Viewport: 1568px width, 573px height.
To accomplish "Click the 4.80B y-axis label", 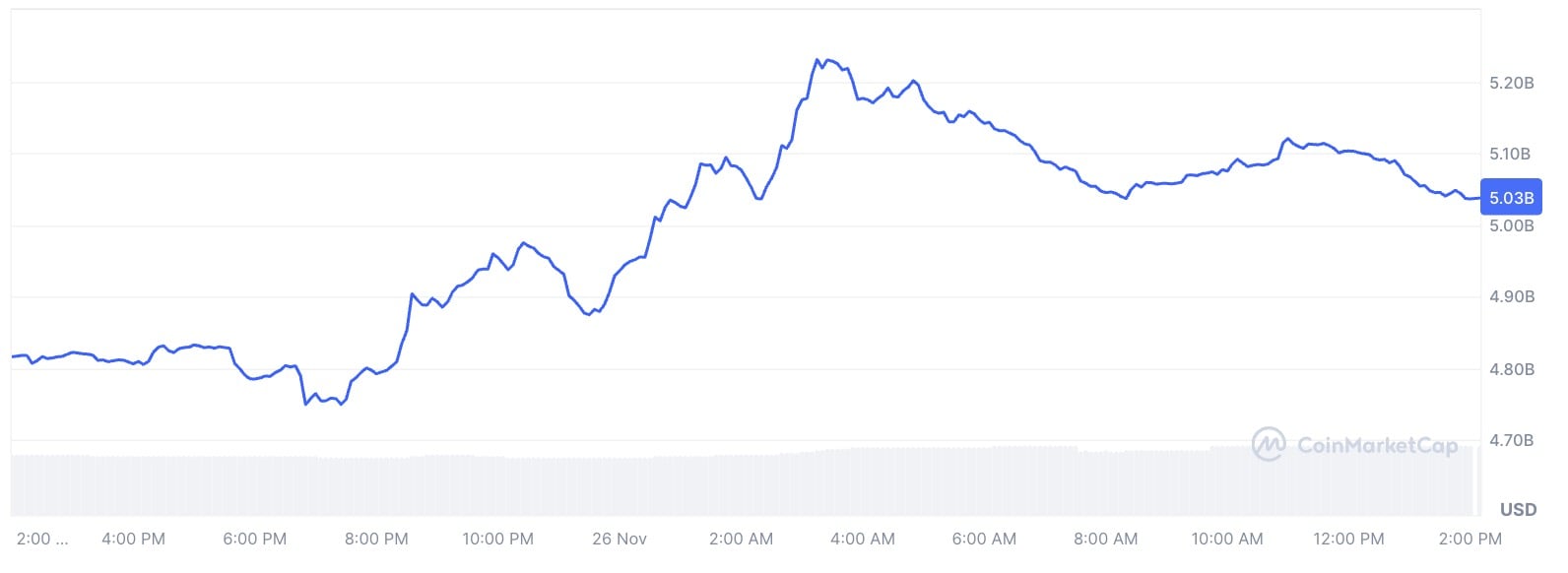I will 1511,369.
